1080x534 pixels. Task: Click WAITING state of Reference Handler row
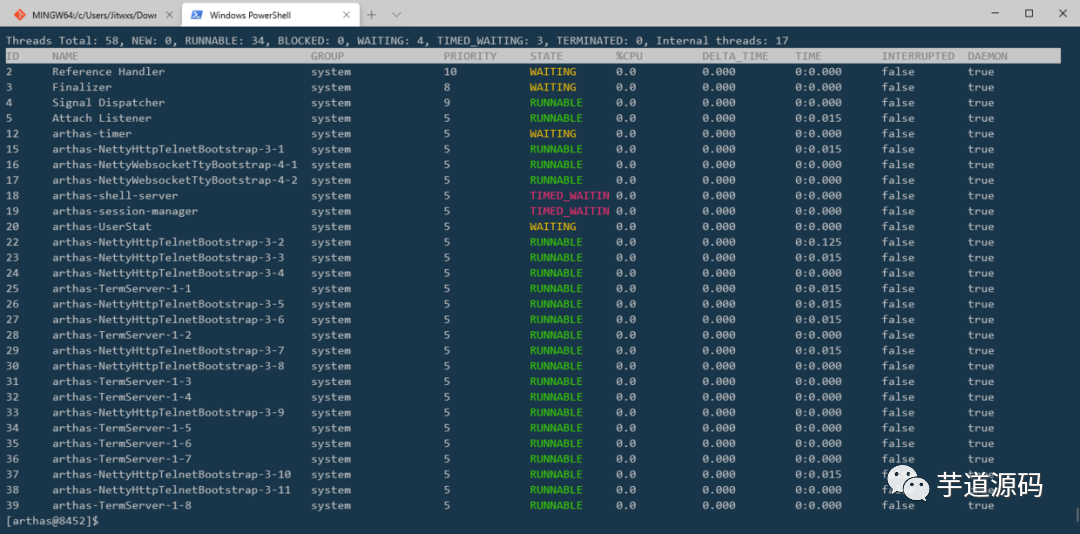tap(553, 72)
